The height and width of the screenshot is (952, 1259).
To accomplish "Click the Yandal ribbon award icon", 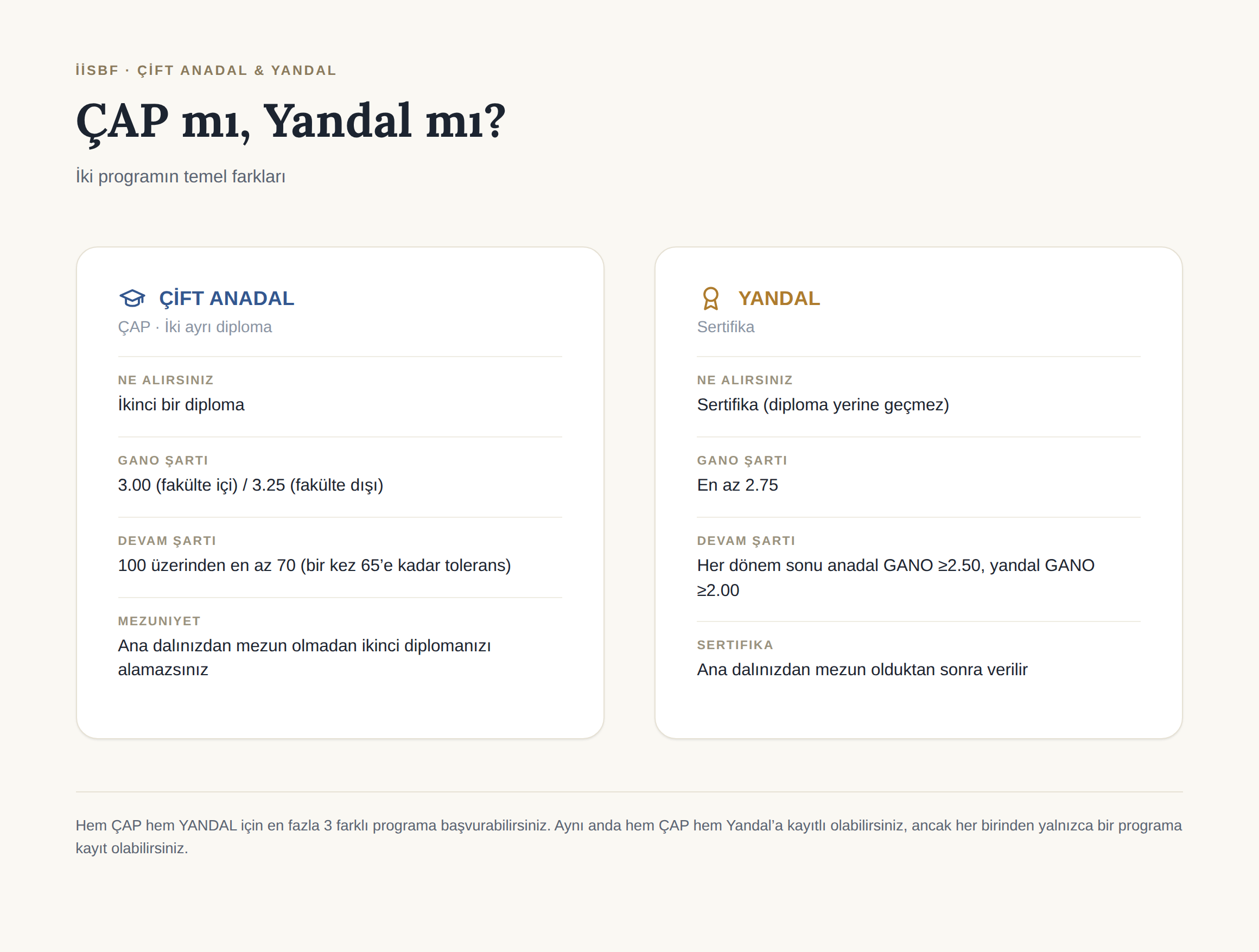I will [x=711, y=299].
